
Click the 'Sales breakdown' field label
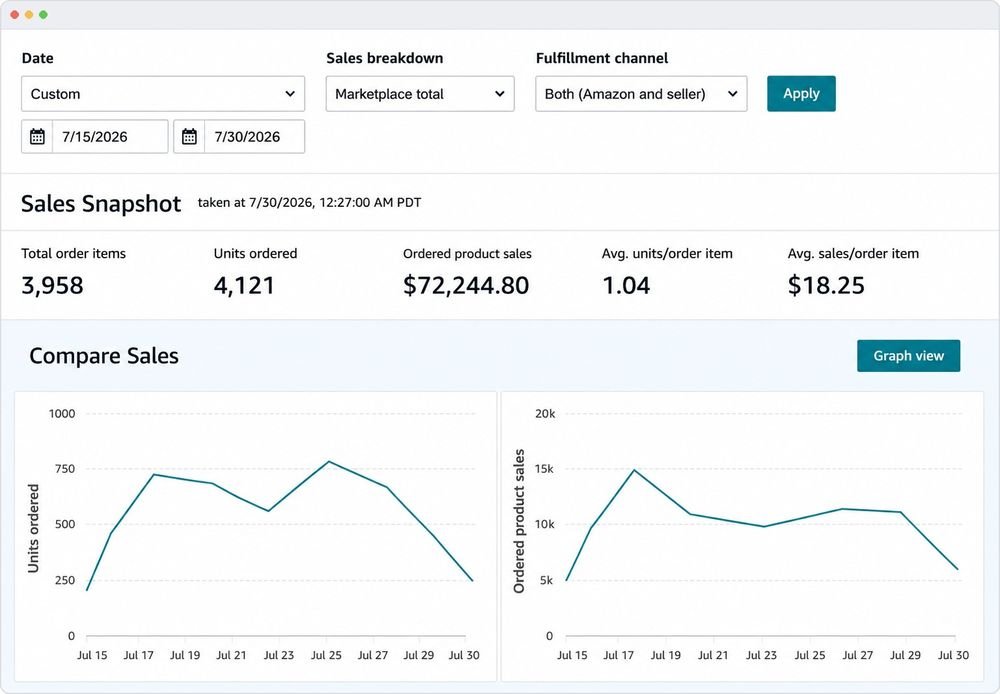(385, 58)
